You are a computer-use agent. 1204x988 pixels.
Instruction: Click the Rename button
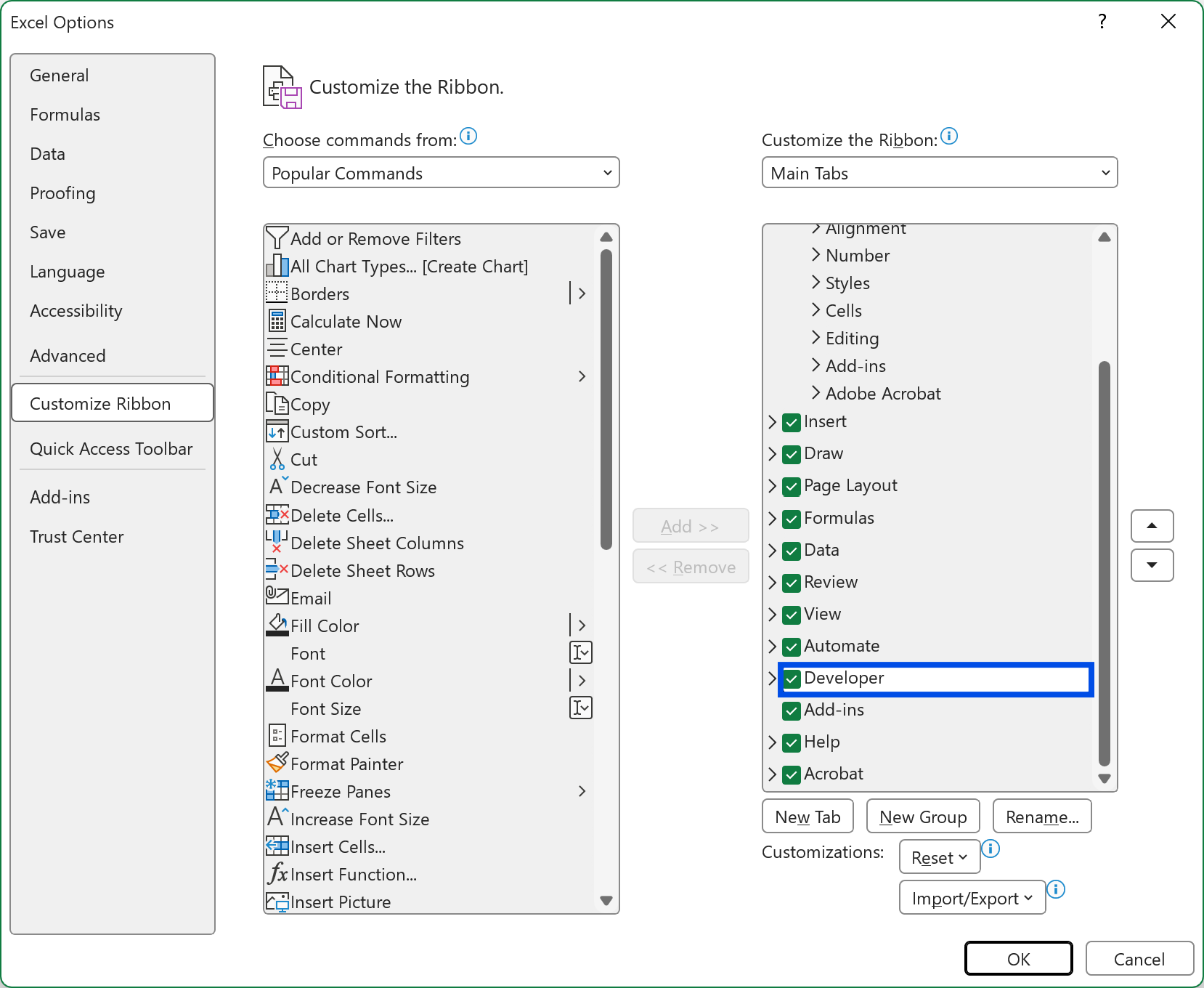[x=1042, y=816]
